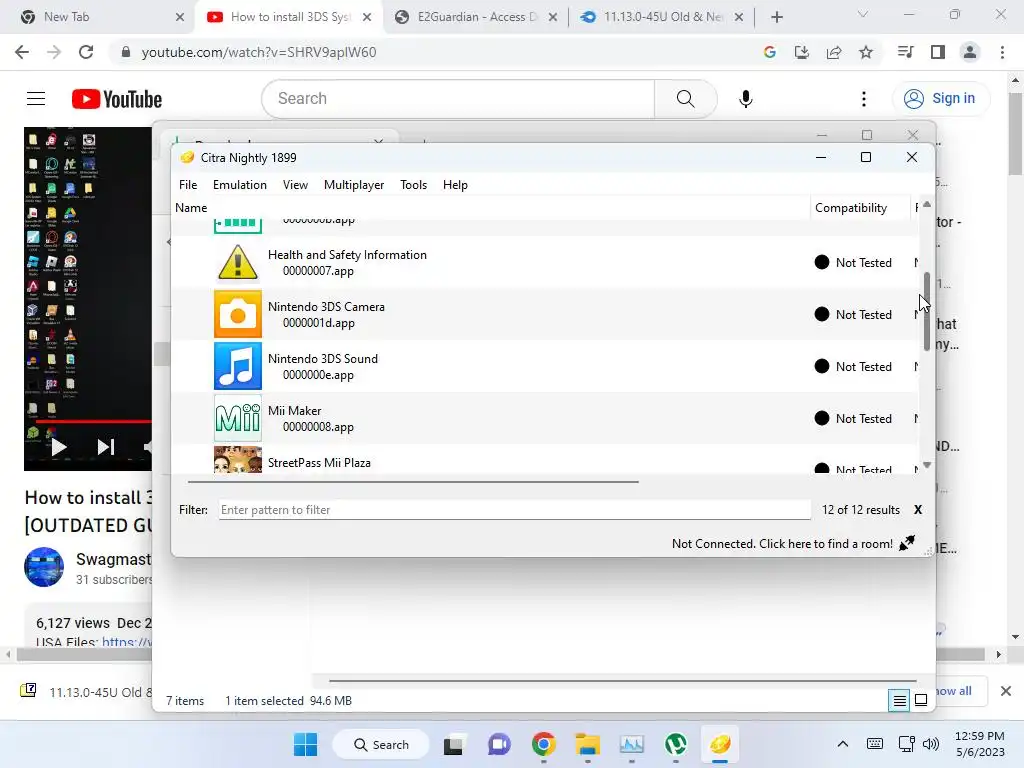Switch to the E2Guardian Access Denied tab

[477, 17]
